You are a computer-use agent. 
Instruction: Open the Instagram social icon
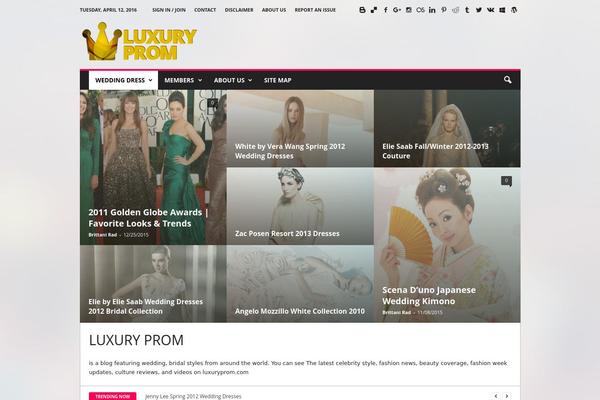click(x=409, y=10)
